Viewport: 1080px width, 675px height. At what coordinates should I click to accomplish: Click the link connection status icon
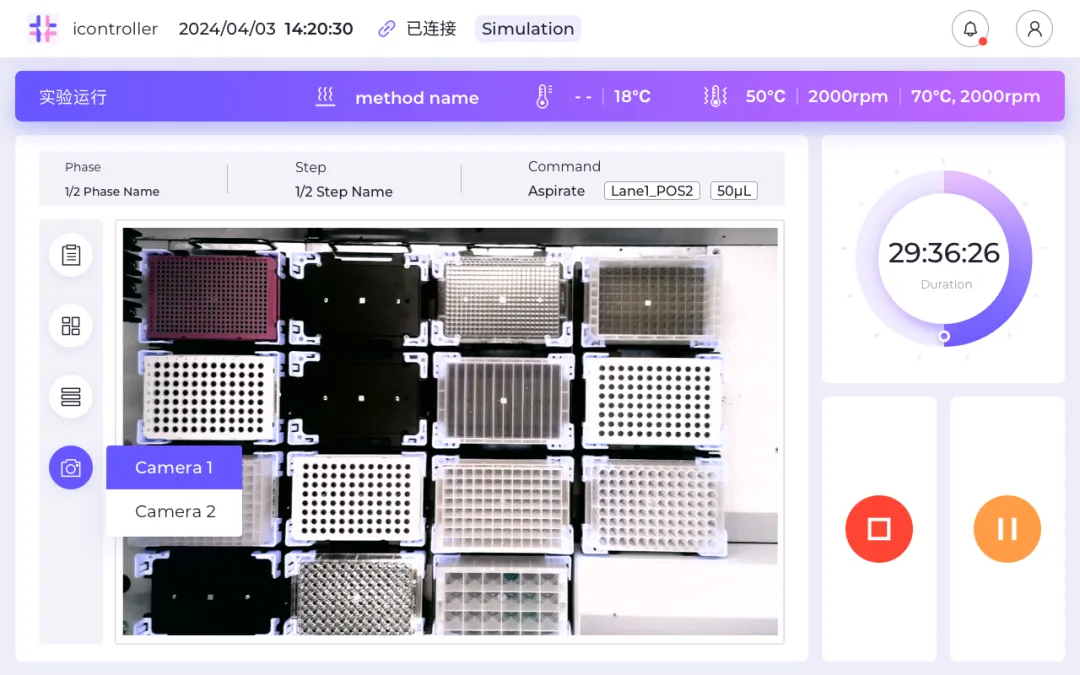[387, 29]
